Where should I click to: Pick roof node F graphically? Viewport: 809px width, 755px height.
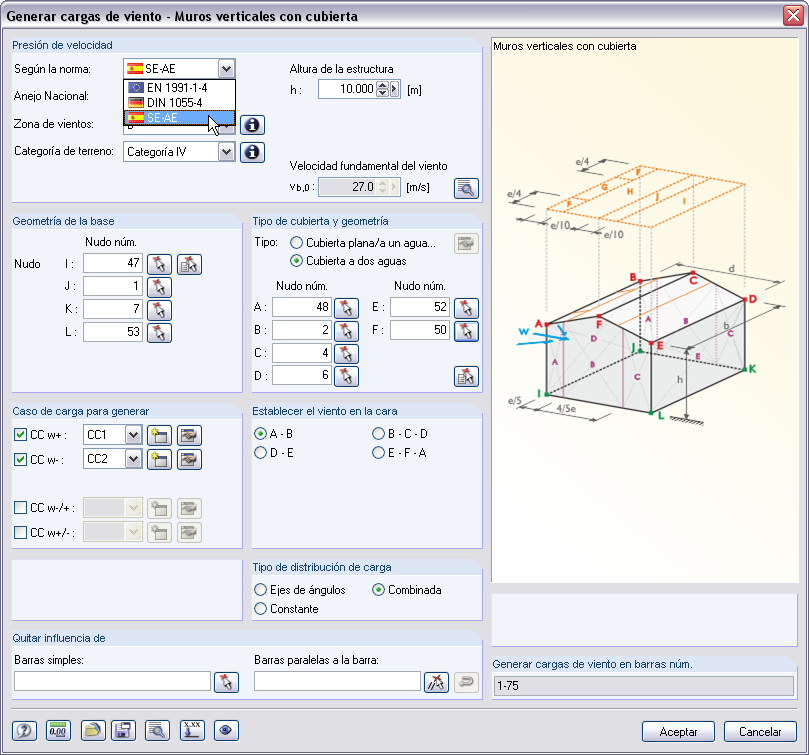pos(466,331)
